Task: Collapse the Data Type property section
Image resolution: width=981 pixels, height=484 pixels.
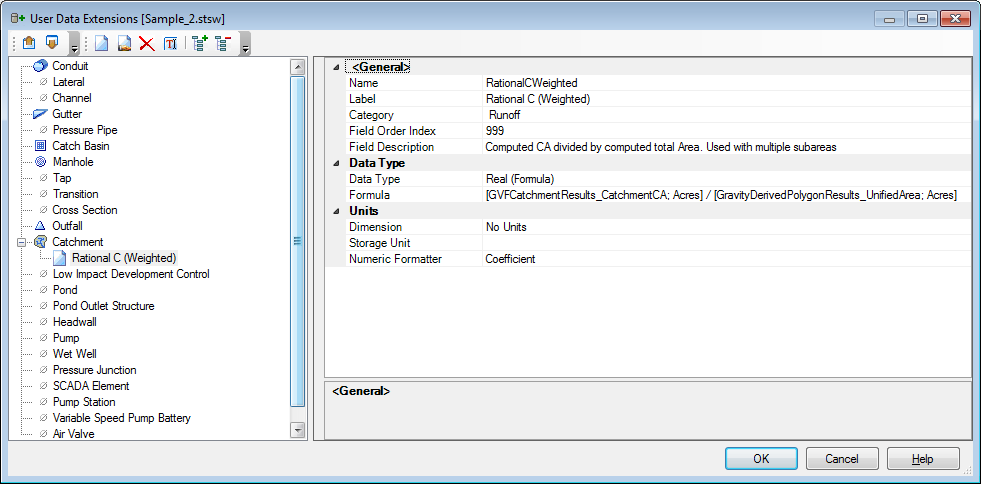Action: pos(337,163)
